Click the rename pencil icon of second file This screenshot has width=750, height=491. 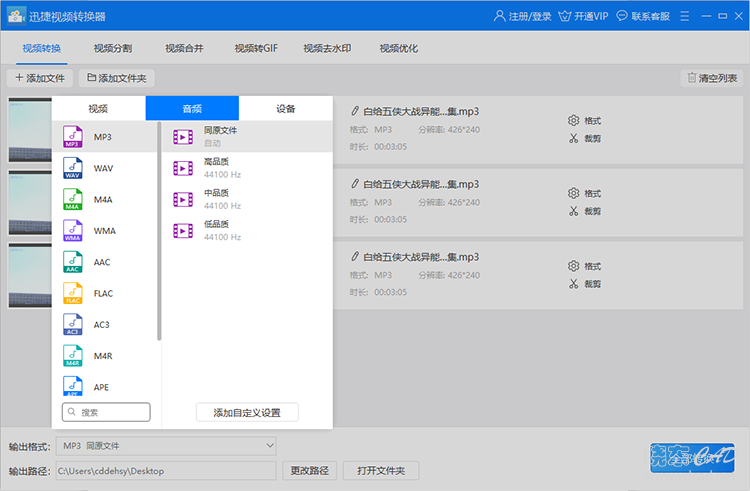point(354,184)
